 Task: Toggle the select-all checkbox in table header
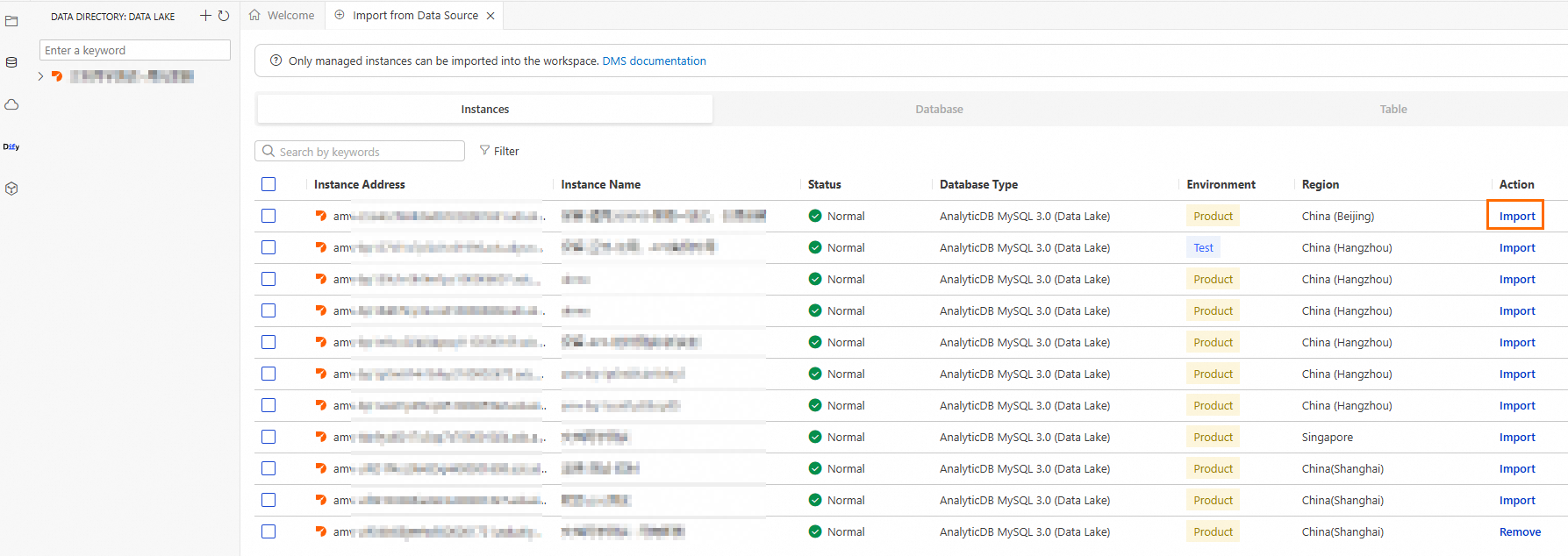pyautogui.click(x=268, y=184)
